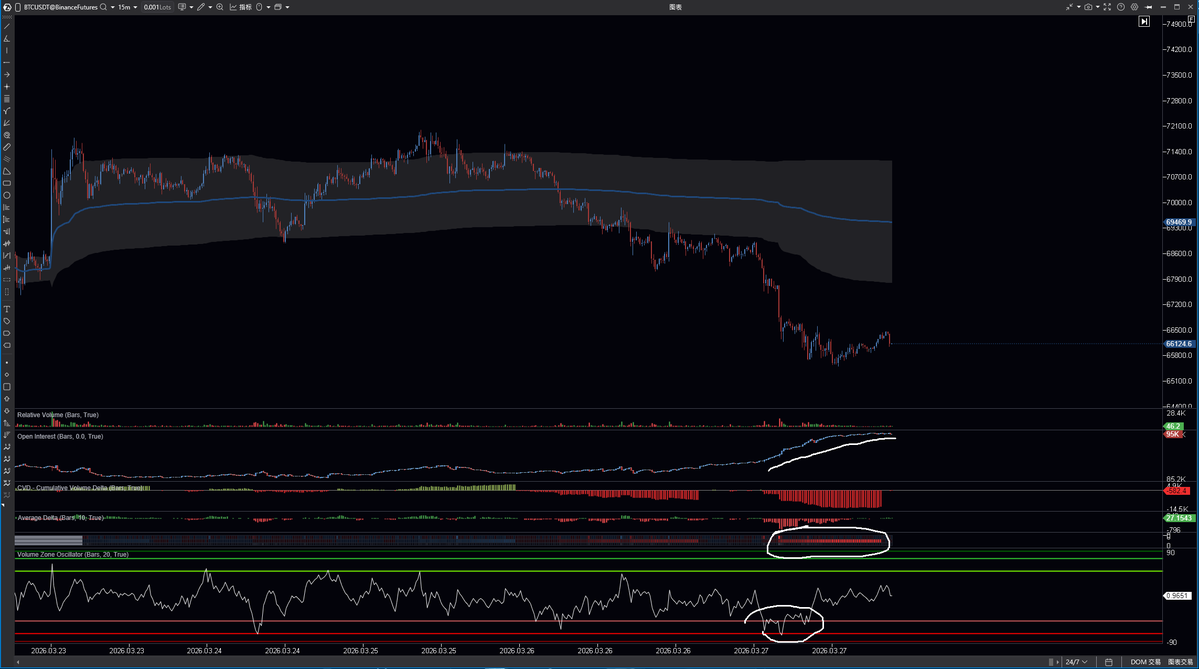Click the VWAP price label 69469.9
Image resolution: width=1199 pixels, height=669 pixels.
point(1178,222)
